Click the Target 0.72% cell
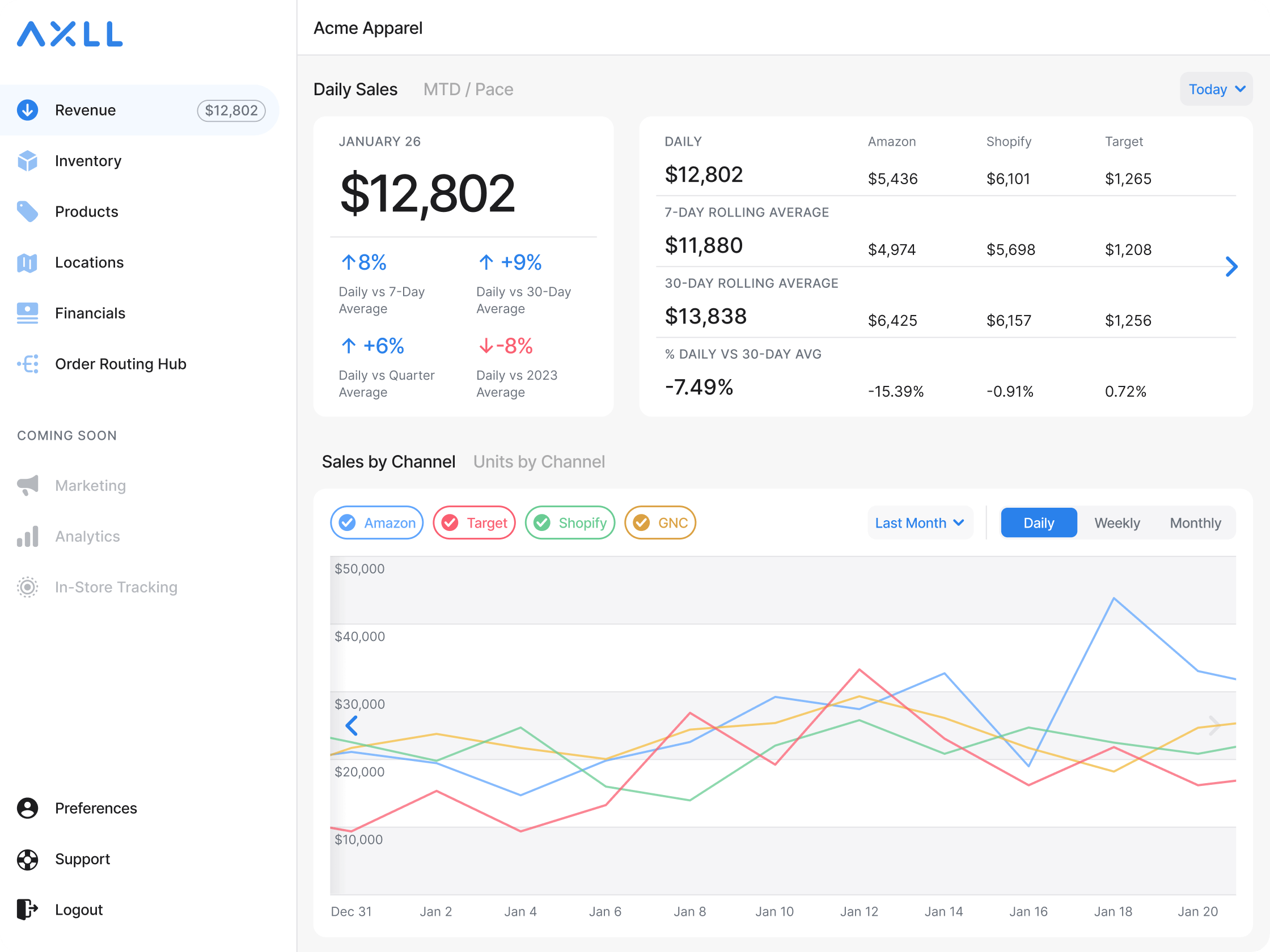This screenshot has height=952, width=1270. point(1125,392)
